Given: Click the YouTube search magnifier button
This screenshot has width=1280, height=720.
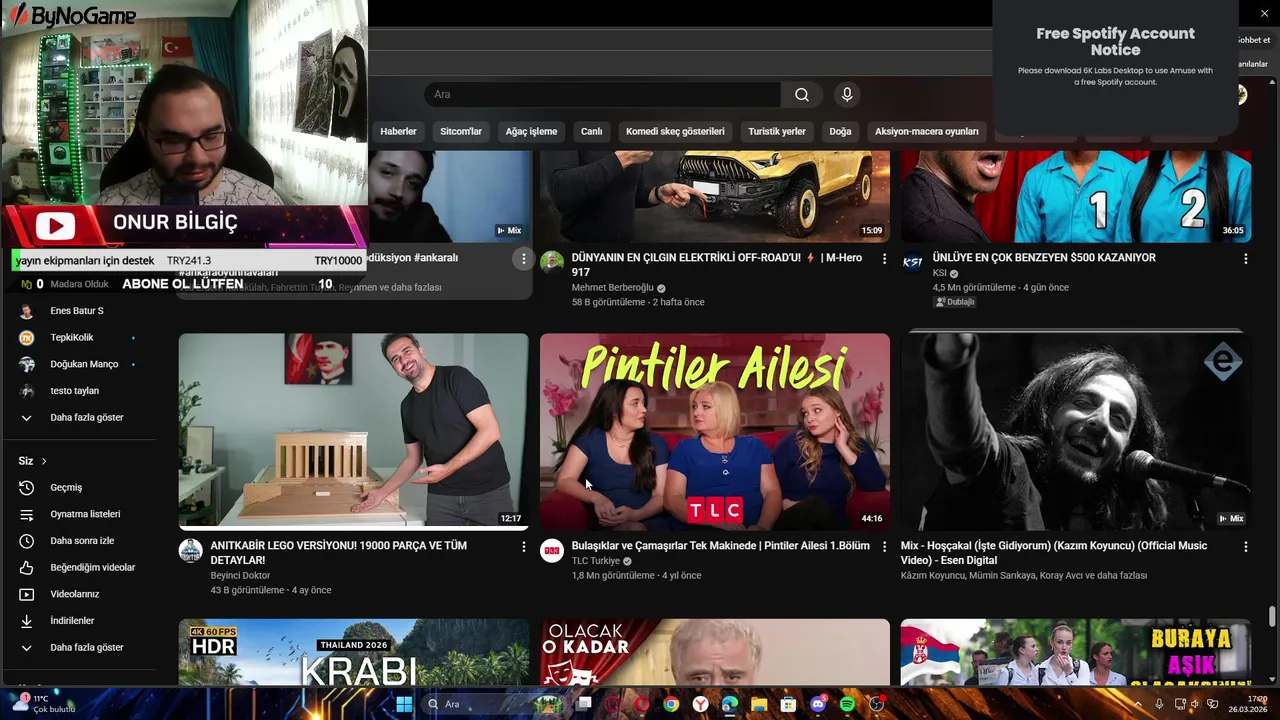Looking at the screenshot, I should click(802, 95).
